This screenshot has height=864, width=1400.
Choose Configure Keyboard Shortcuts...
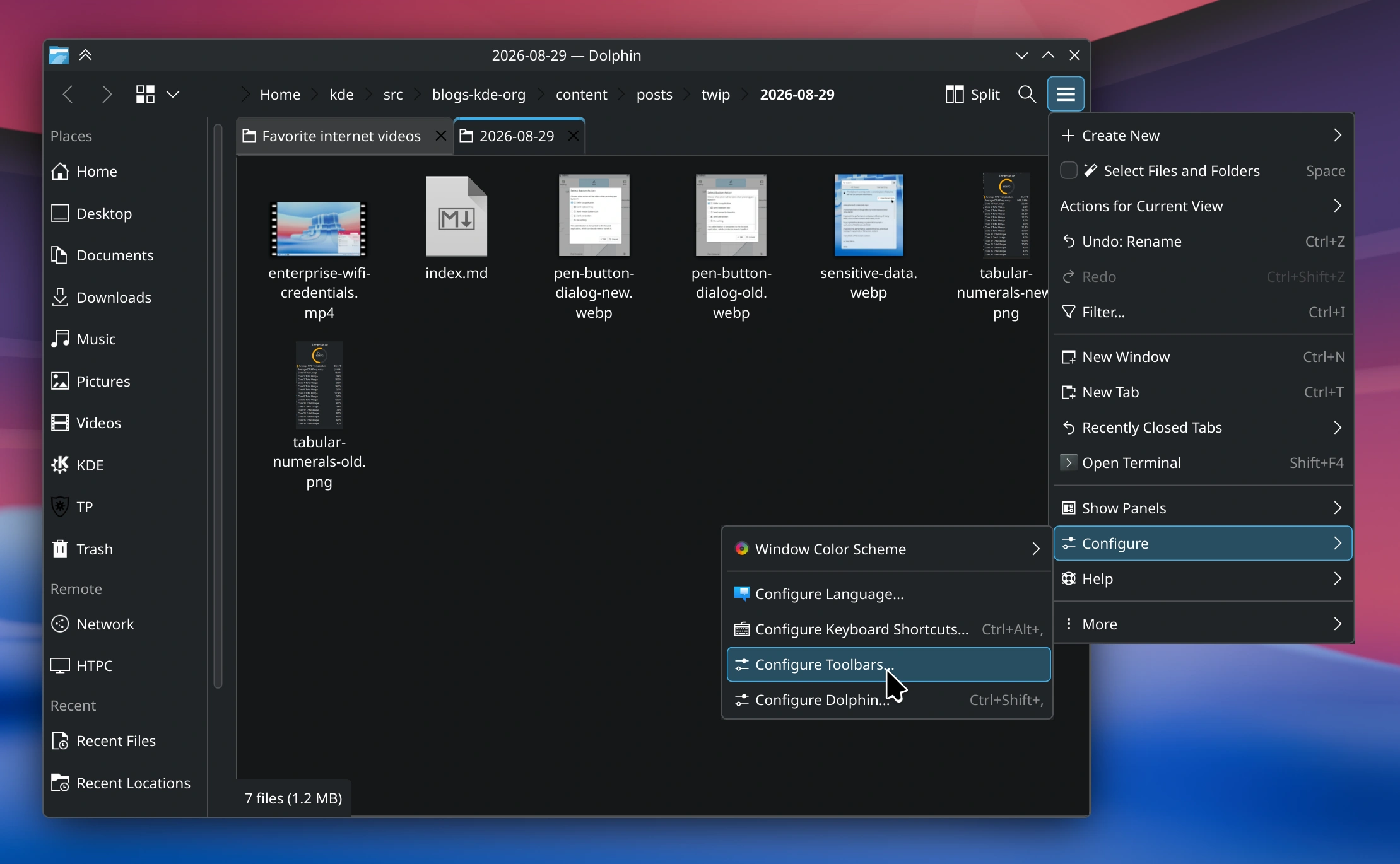coord(888,629)
